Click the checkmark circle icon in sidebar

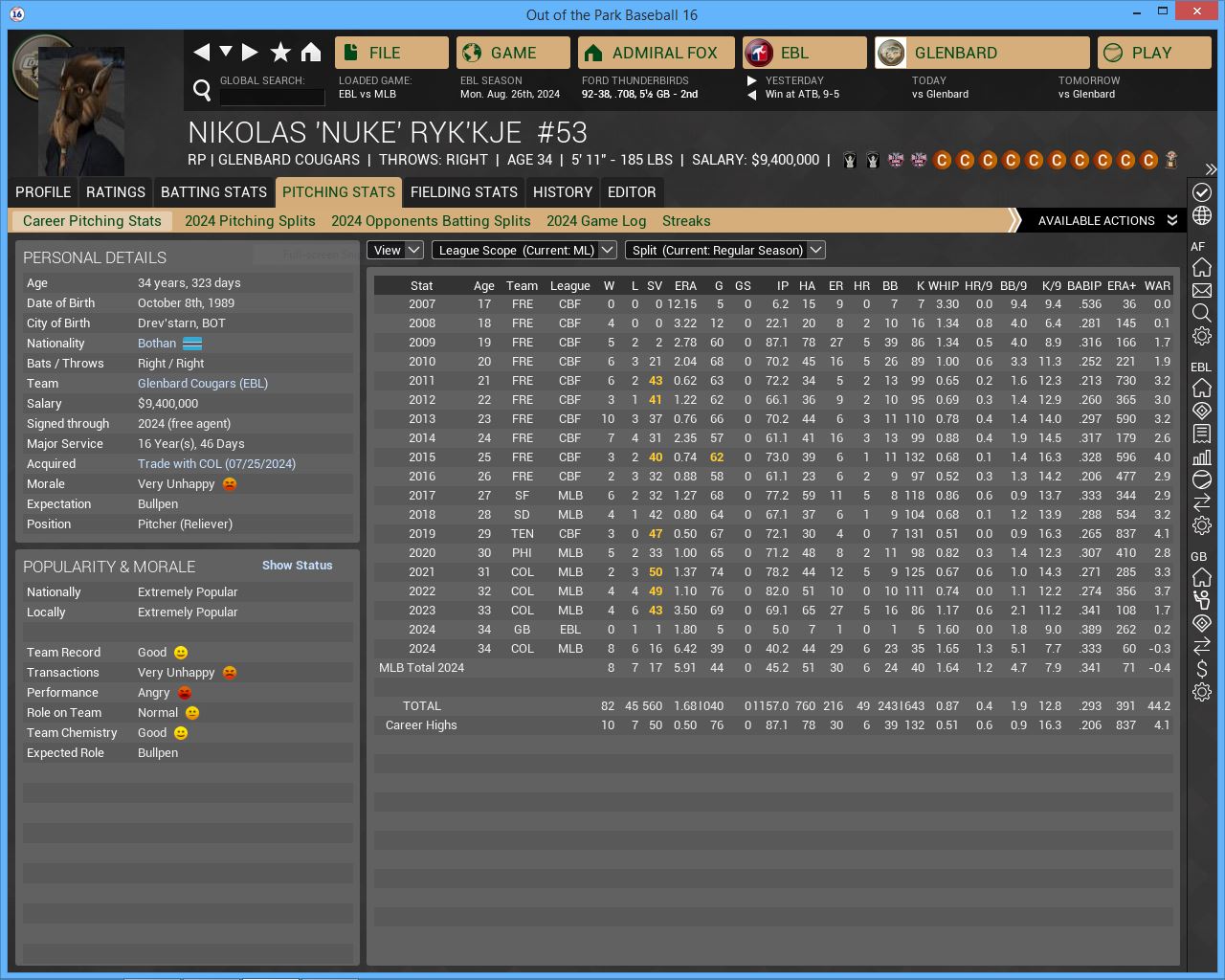pyautogui.click(x=1202, y=192)
